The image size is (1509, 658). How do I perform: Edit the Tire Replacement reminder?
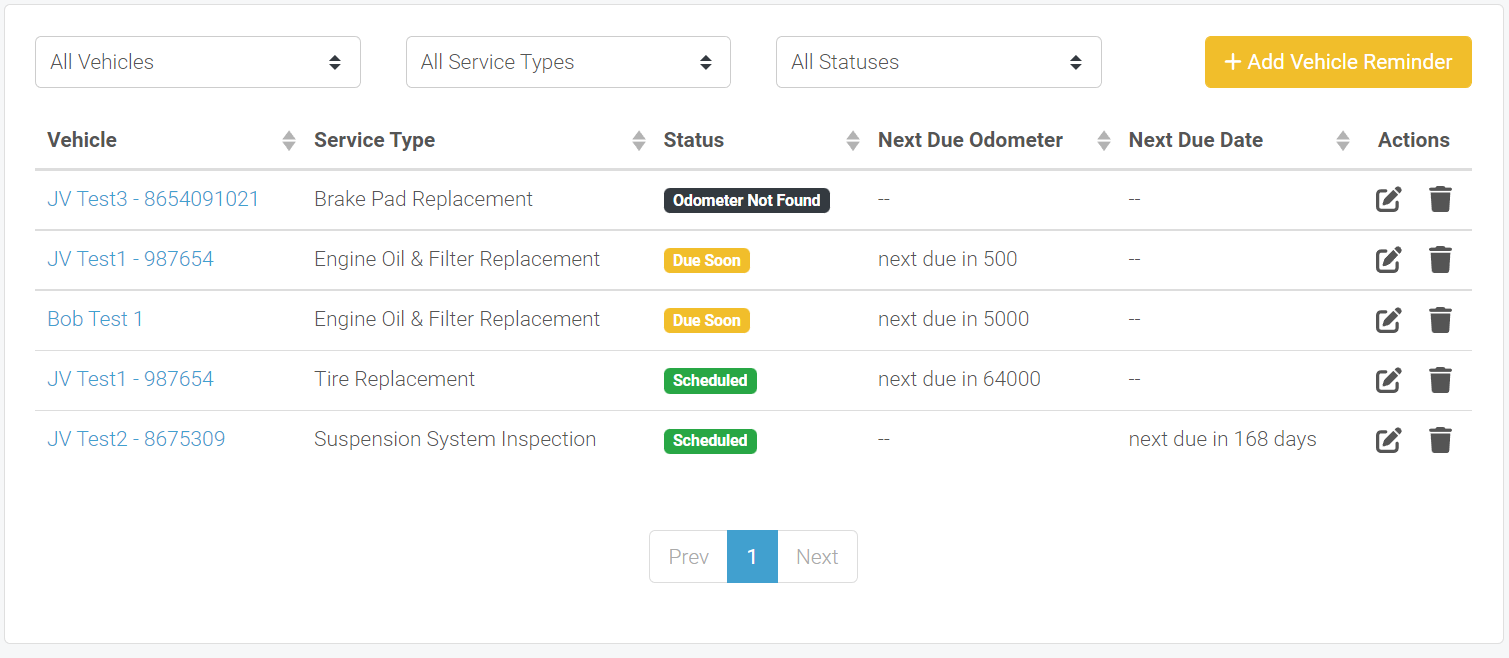click(x=1388, y=380)
